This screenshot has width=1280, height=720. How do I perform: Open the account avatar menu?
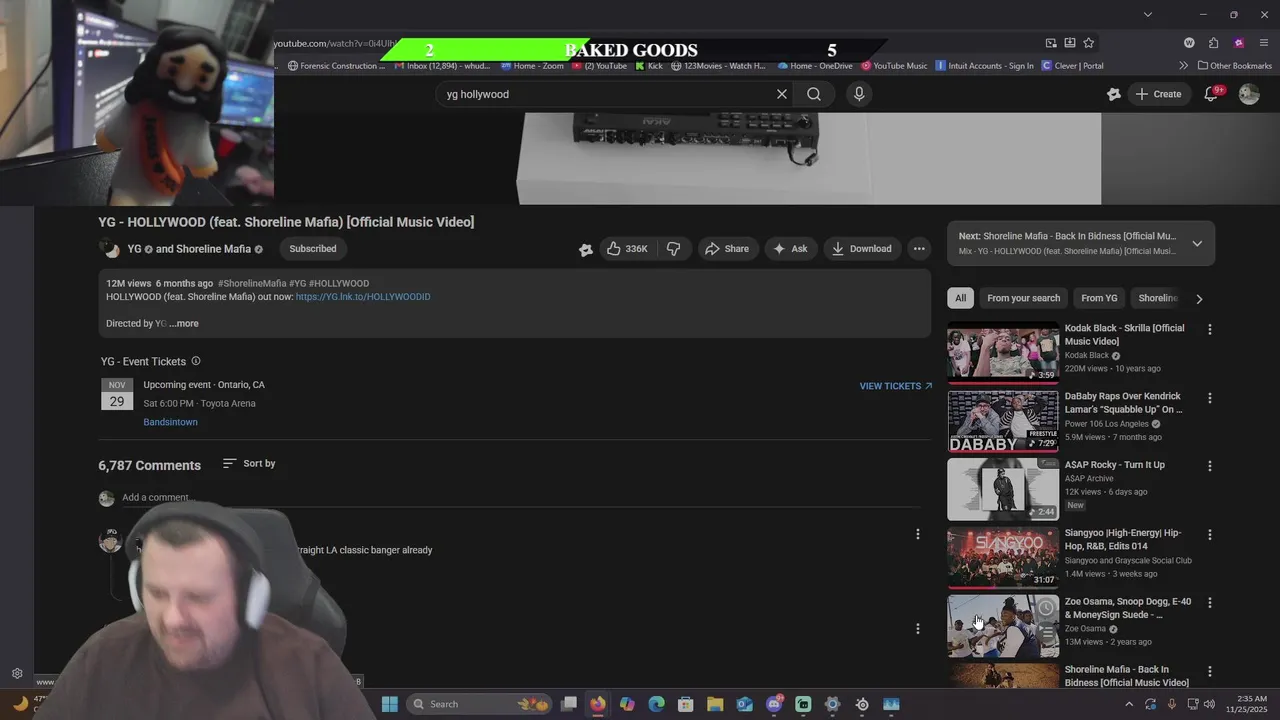1249,94
